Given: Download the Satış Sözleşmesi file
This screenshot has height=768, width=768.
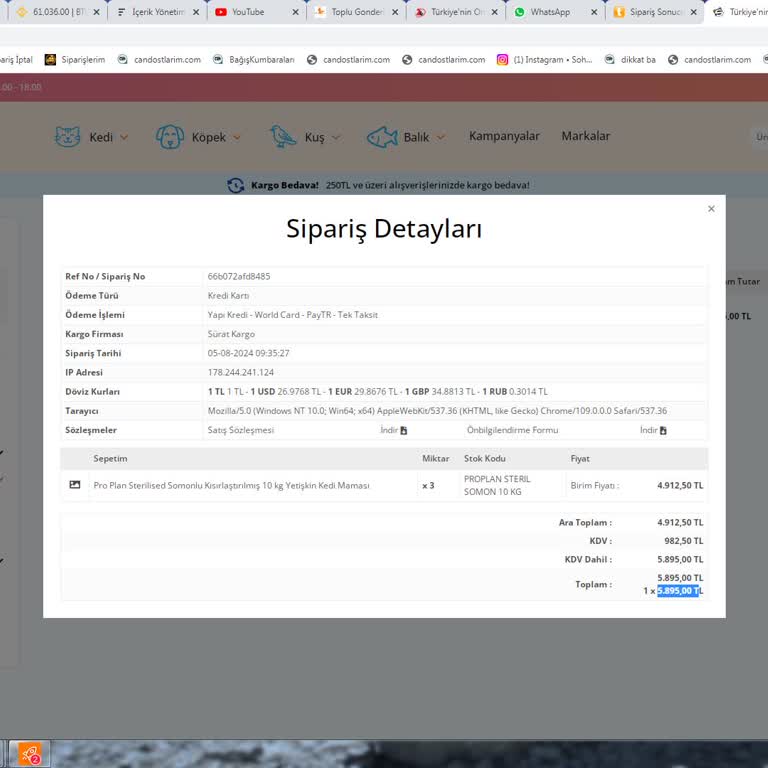Looking at the screenshot, I should click(393, 430).
